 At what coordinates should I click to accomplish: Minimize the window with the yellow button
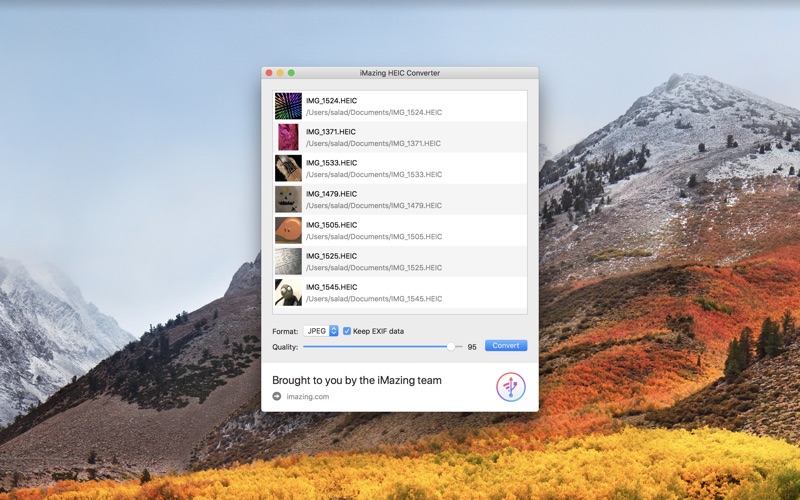tap(280, 73)
